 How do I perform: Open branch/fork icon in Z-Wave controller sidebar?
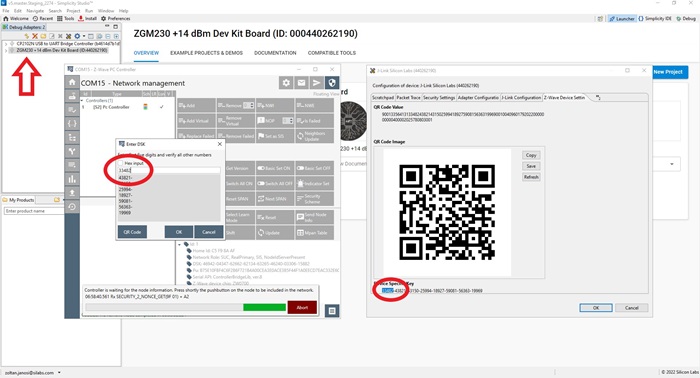(x=72, y=151)
